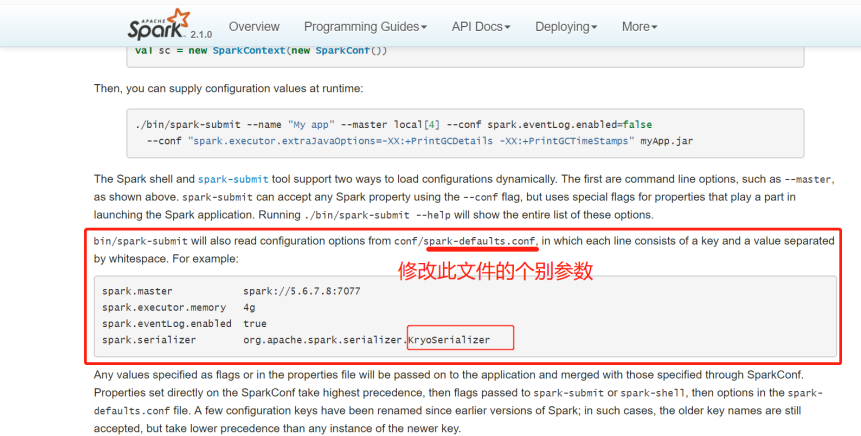This screenshot has width=861, height=436.
Task: Click the 'Any values specified as flags' paragraph
Action: (x=459, y=401)
